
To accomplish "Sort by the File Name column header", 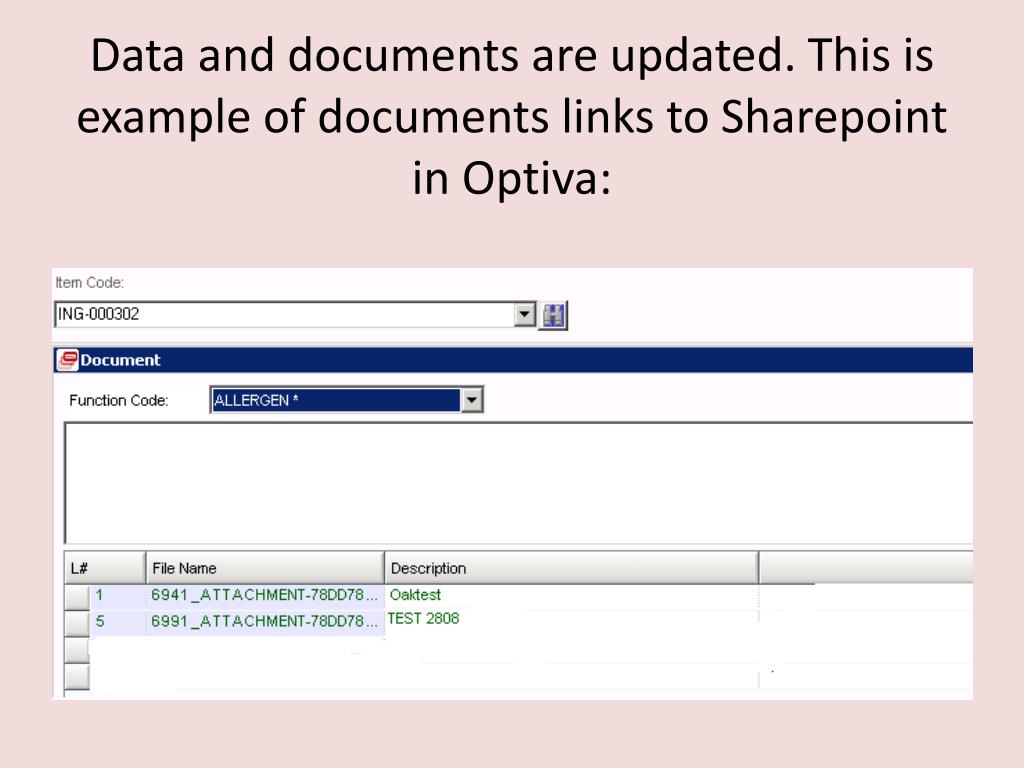I will pos(264,568).
